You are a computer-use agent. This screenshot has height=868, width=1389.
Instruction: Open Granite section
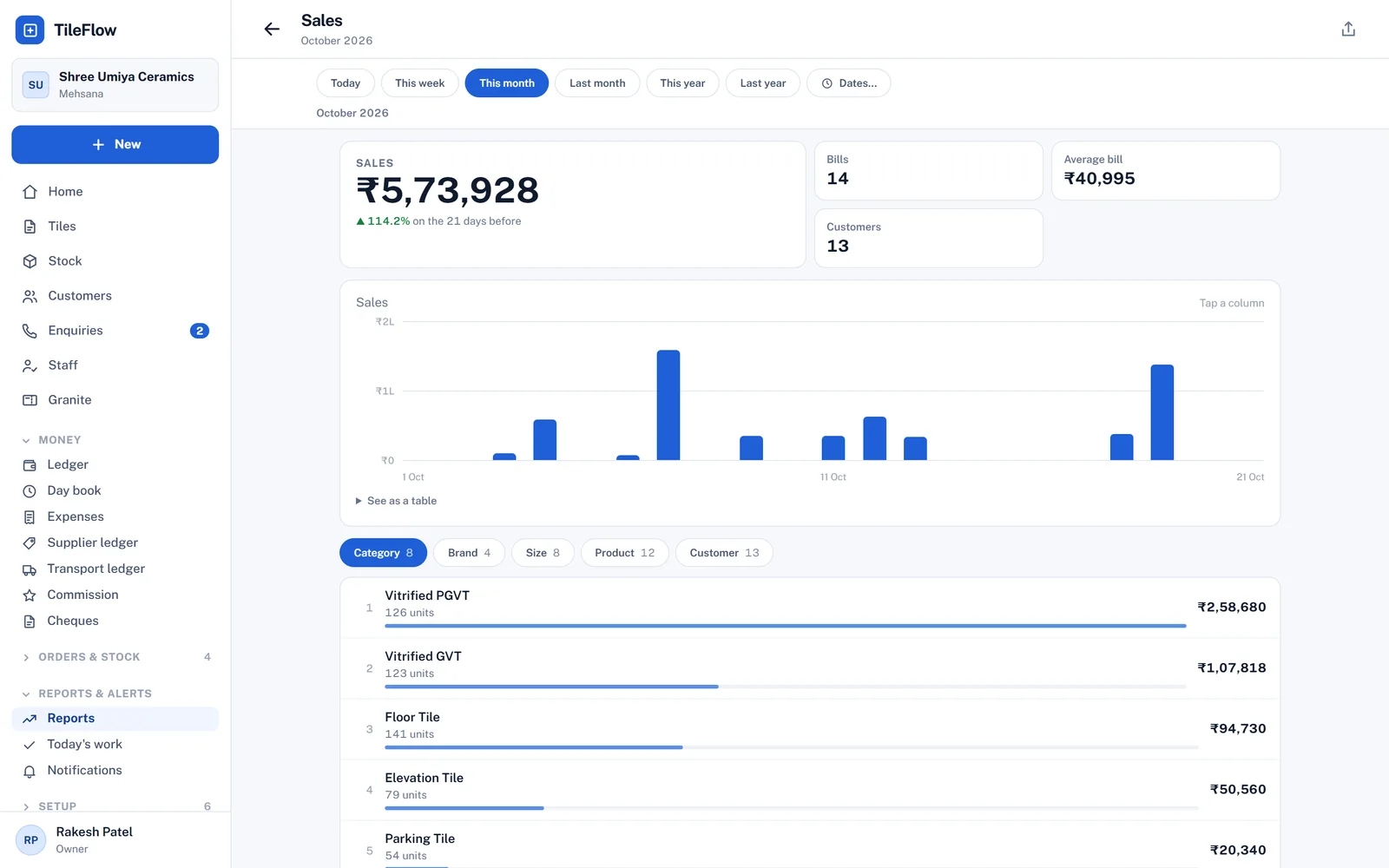point(115,400)
